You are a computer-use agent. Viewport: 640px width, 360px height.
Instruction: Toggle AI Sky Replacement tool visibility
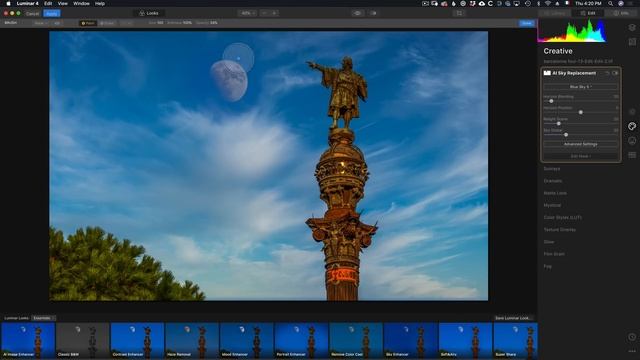click(x=615, y=73)
